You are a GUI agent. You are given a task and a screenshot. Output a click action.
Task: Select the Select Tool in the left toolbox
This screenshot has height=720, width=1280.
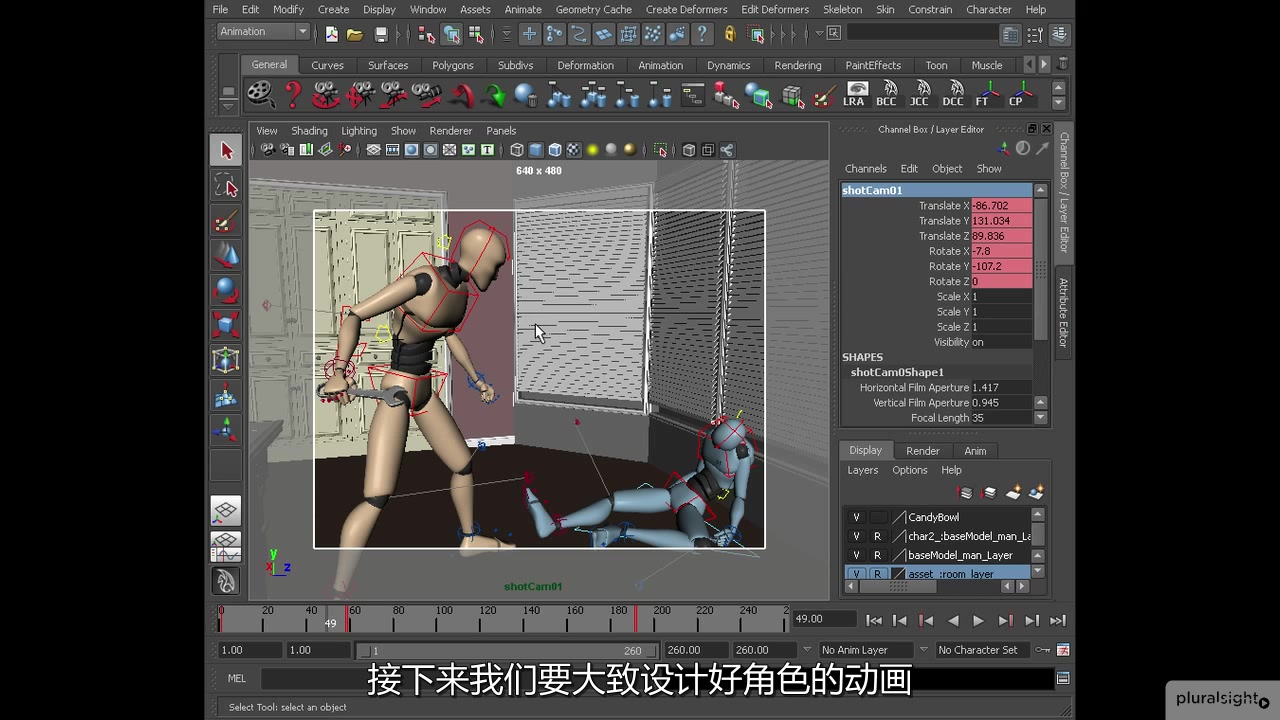tap(225, 152)
